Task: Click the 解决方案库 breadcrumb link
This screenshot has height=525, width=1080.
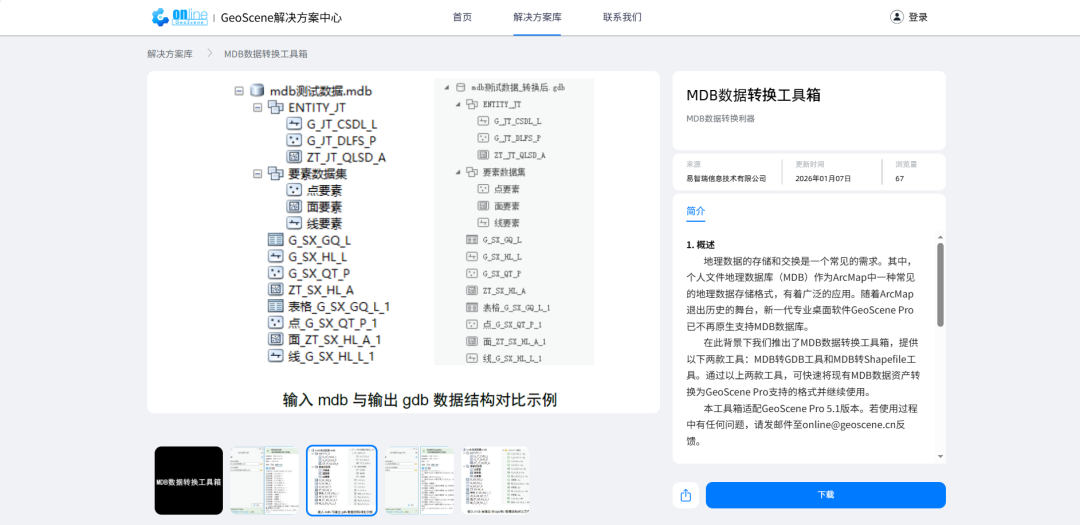Action: (169, 54)
